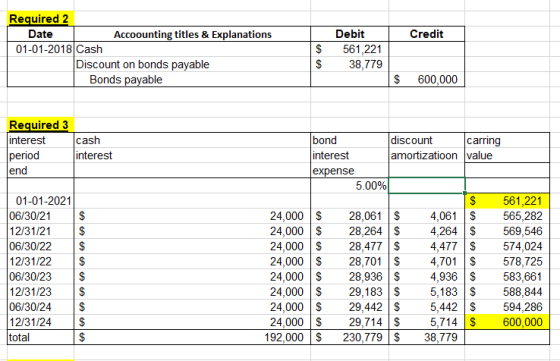Click bond interest expense 28,061
Image resolution: width=560 pixels, height=361 pixels.
point(350,216)
